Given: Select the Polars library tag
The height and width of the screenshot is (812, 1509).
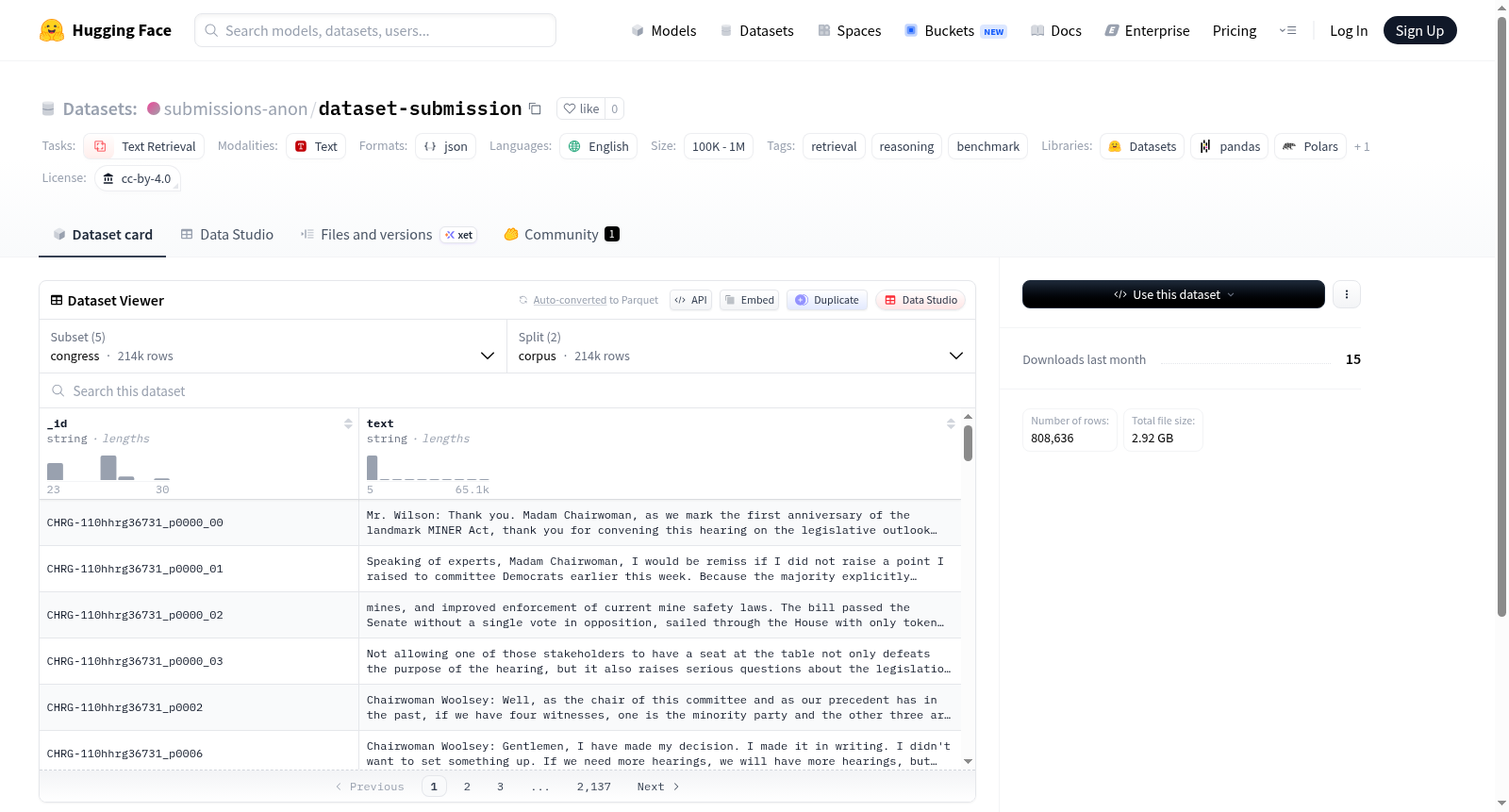Looking at the screenshot, I should 1310,146.
